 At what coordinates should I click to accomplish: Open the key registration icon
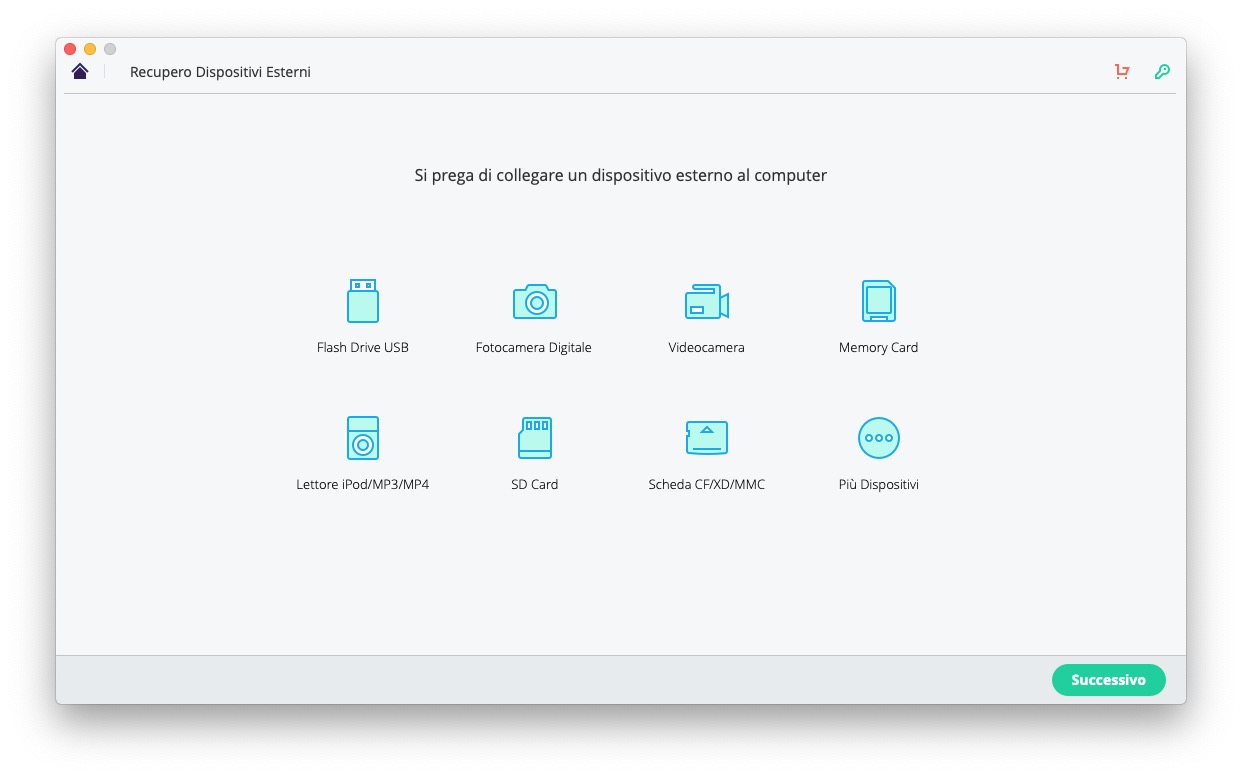click(x=1162, y=72)
